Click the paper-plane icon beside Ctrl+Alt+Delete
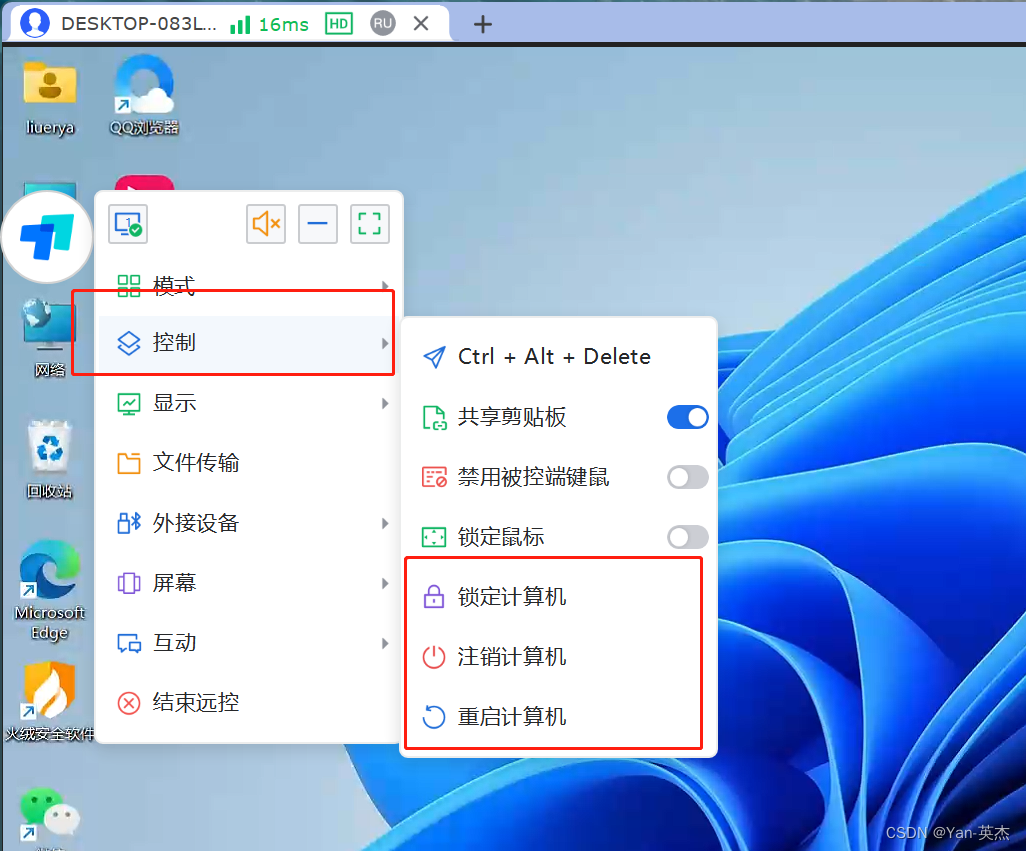This screenshot has width=1026, height=851. point(434,357)
